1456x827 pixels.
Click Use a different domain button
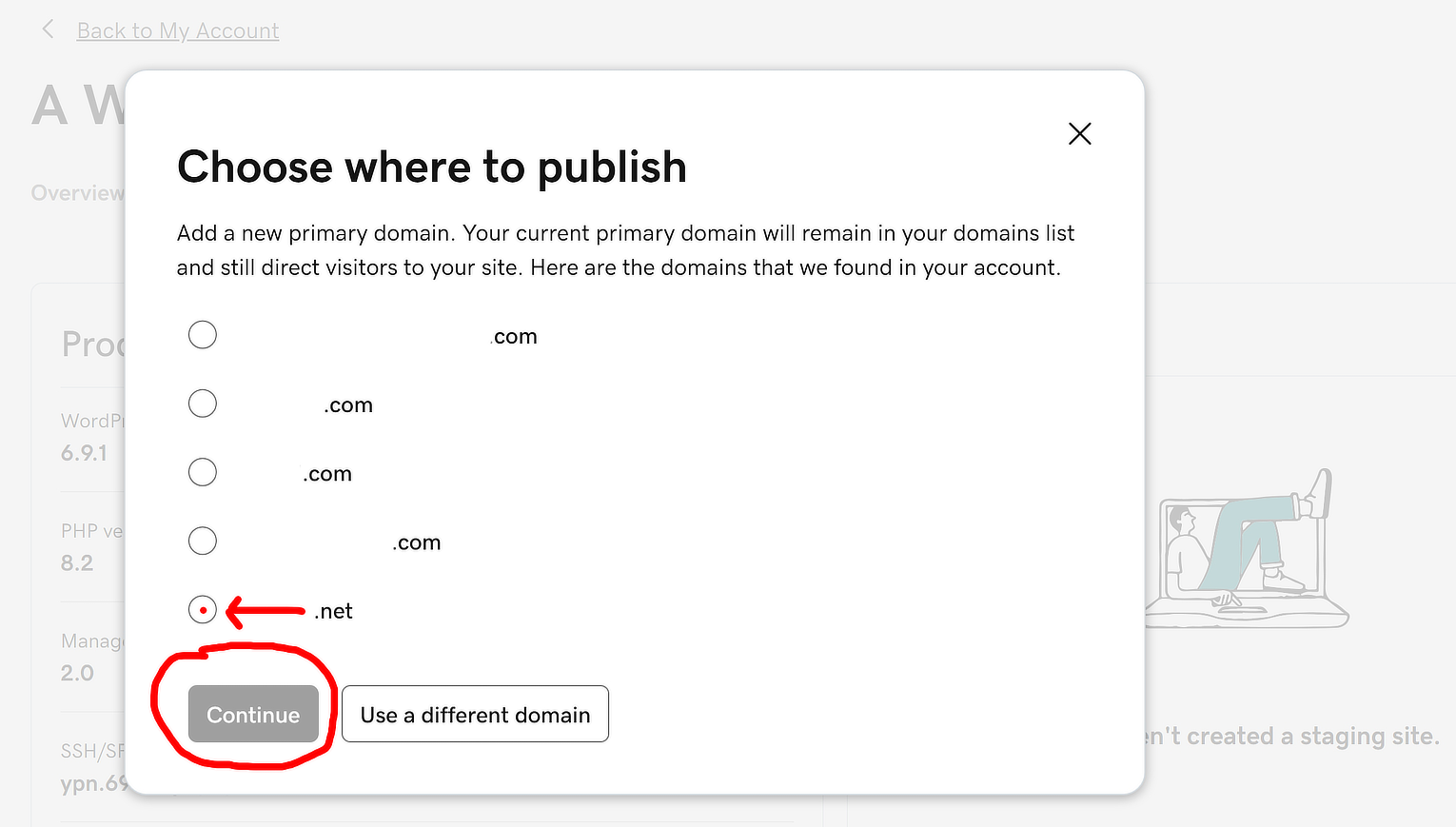[x=475, y=714]
